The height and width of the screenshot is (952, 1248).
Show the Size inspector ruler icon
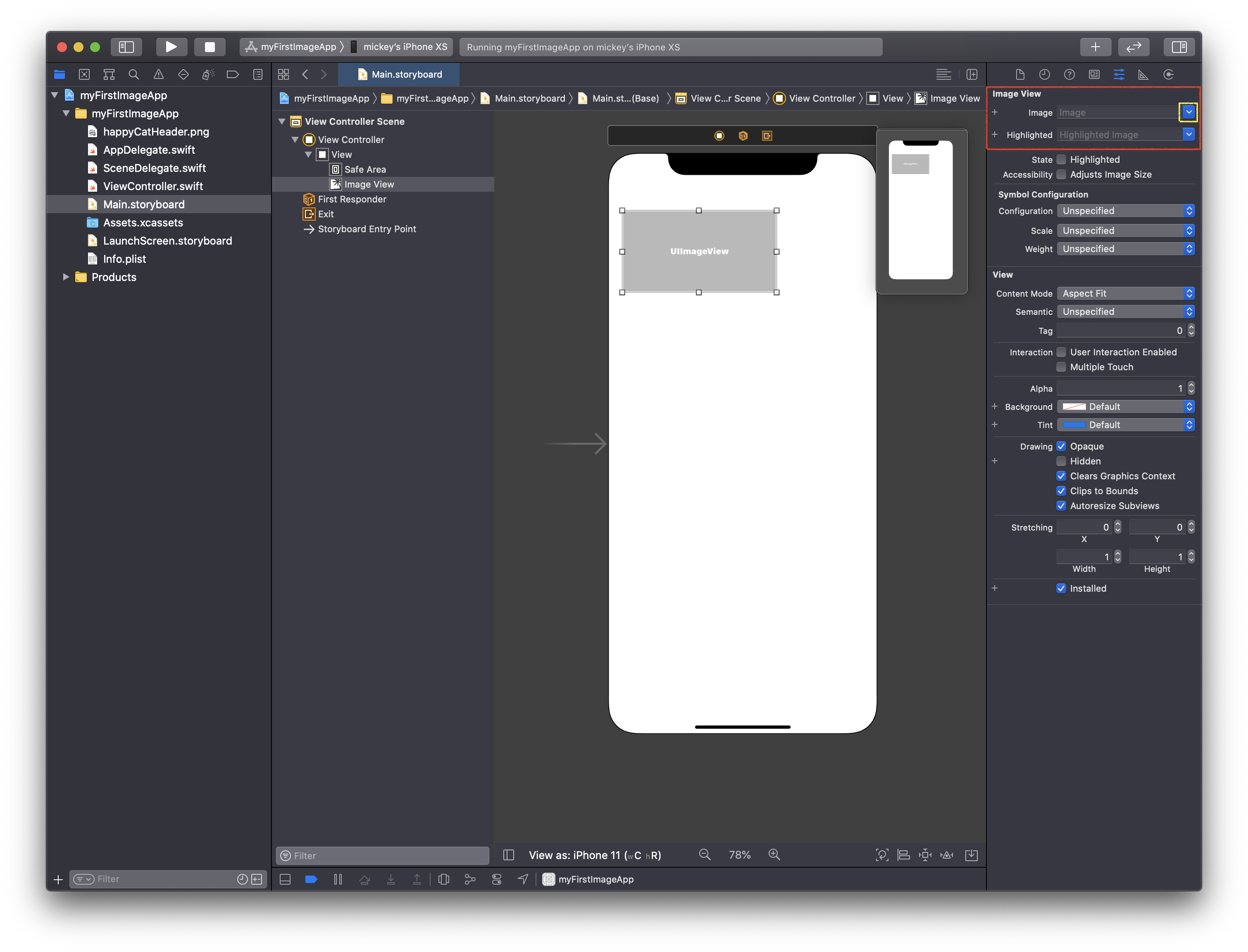1144,74
